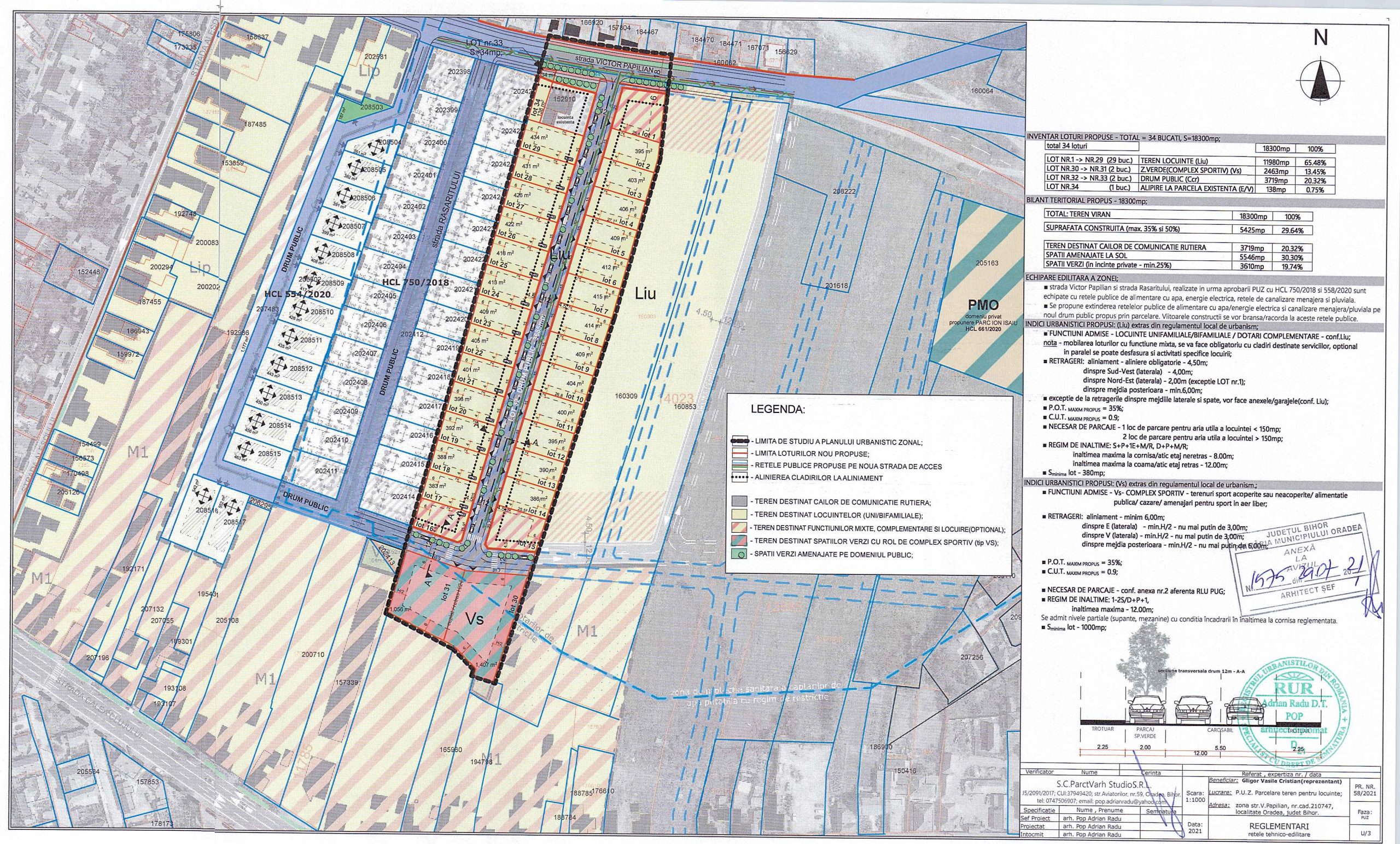1400x844 pixels.
Task: Click the teal-pink sports-complex legend swatch
Action: coord(739,542)
